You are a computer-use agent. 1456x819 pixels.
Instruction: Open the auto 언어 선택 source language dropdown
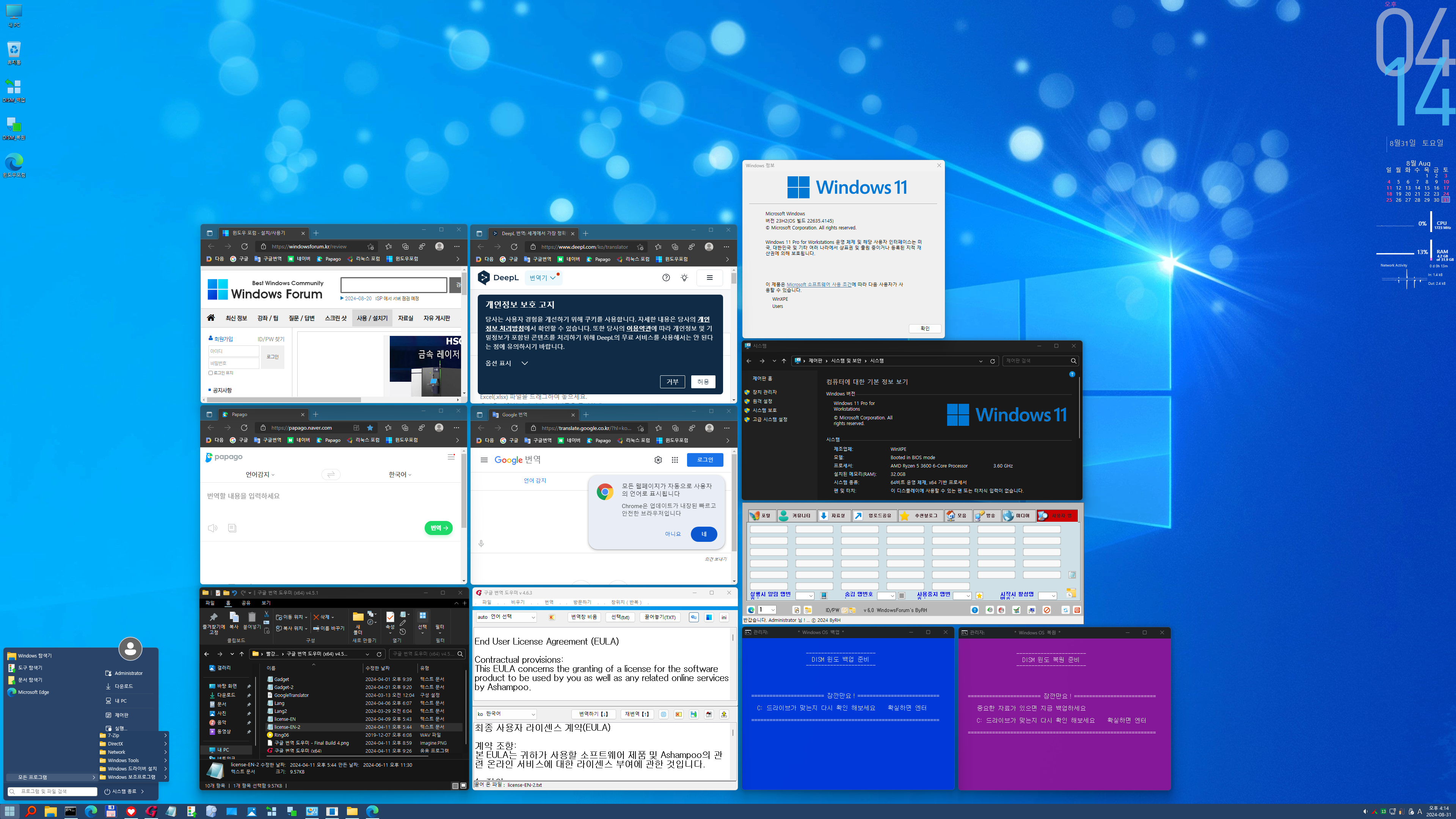(506, 617)
